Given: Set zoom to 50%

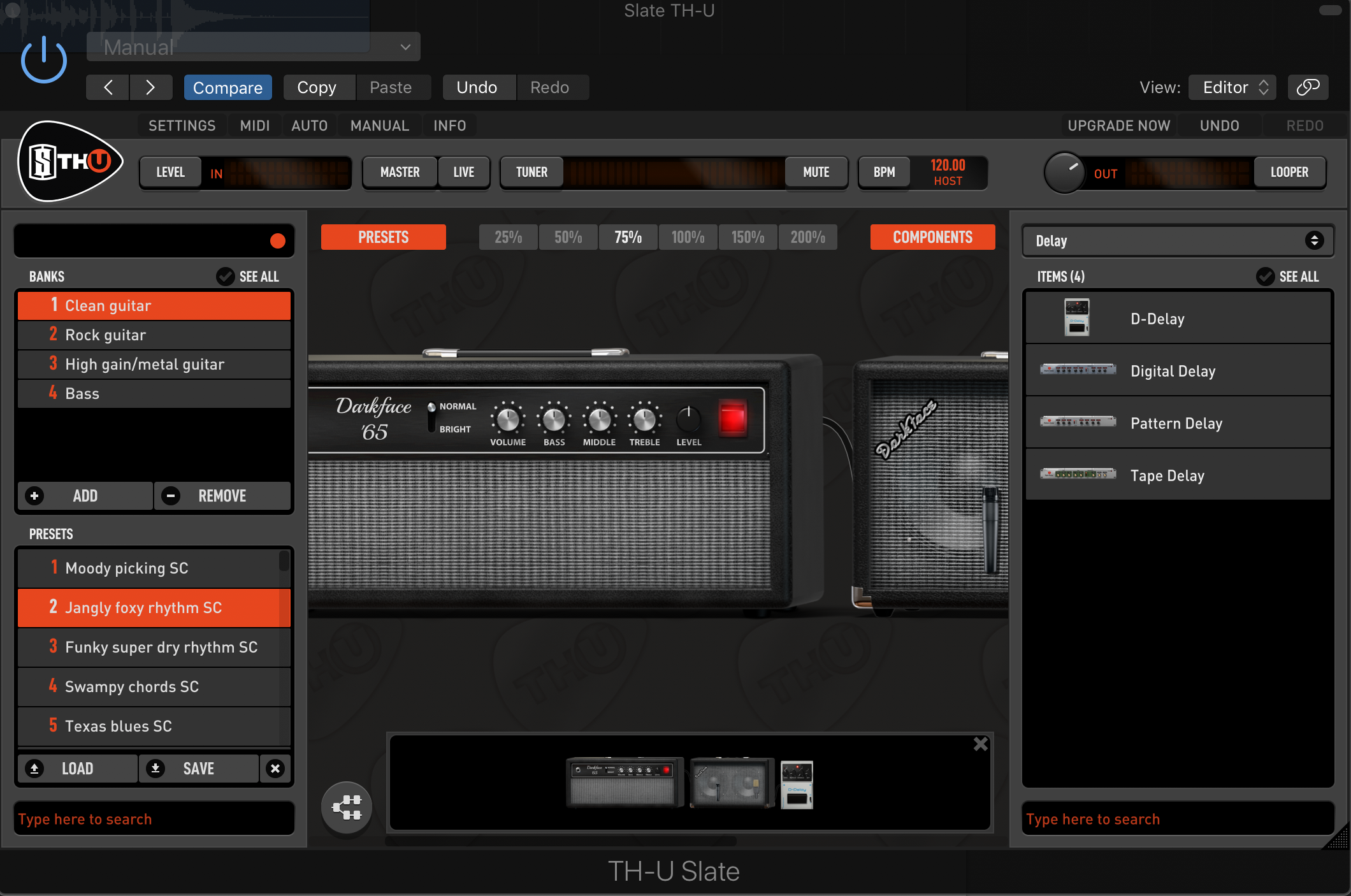Looking at the screenshot, I should coord(568,237).
